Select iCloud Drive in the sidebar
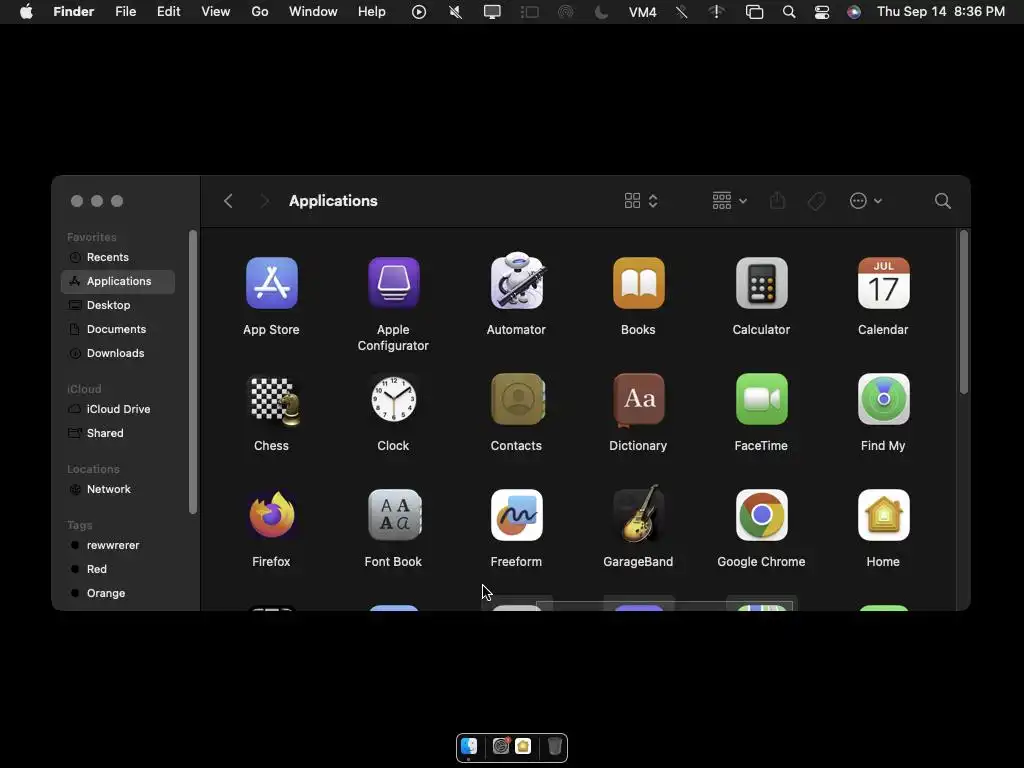1024x768 pixels. 118,409
